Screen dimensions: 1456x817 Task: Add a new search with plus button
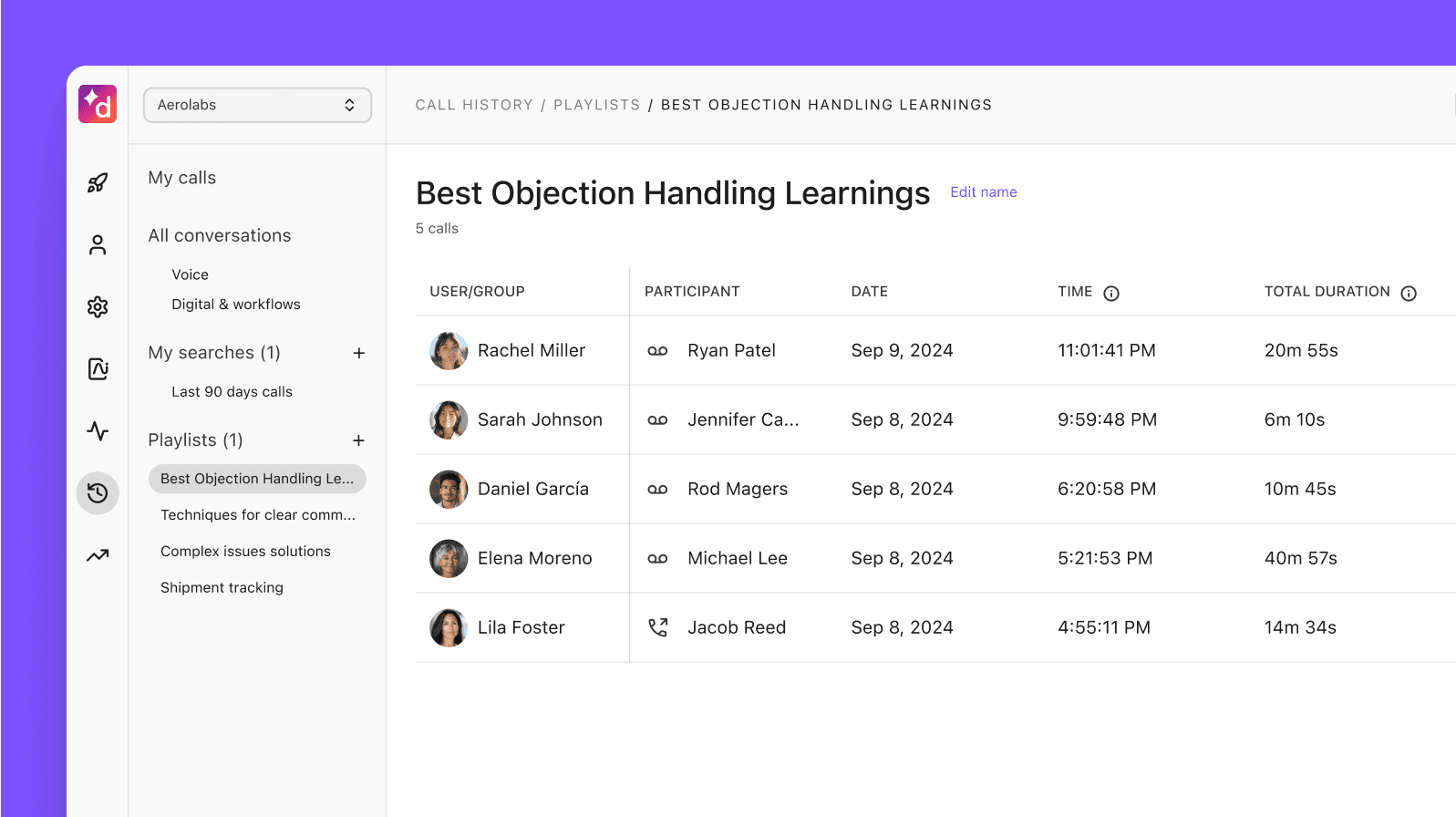(359, 353)
